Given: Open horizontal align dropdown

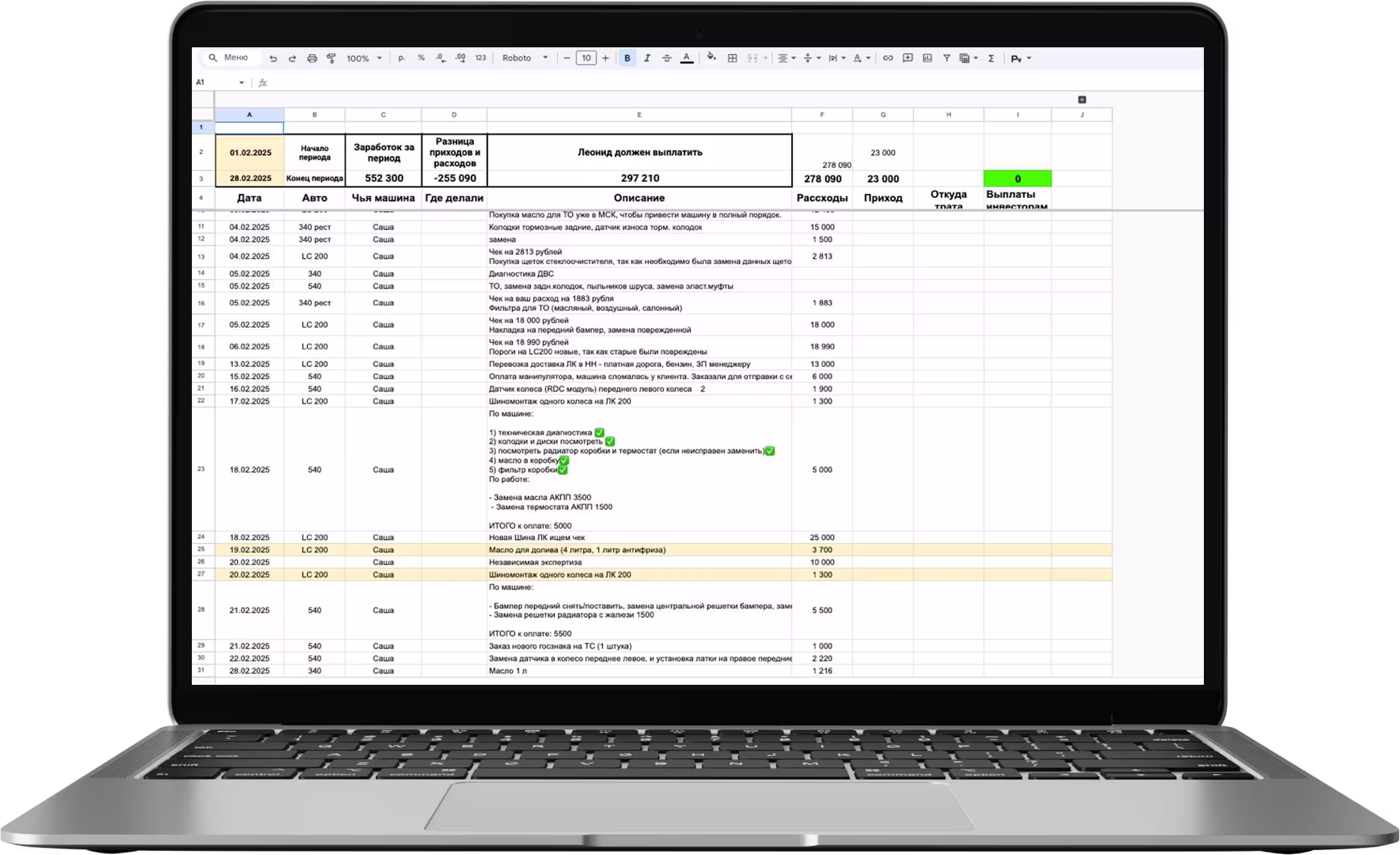Looking at the screenshot, I should coord(786,58).
